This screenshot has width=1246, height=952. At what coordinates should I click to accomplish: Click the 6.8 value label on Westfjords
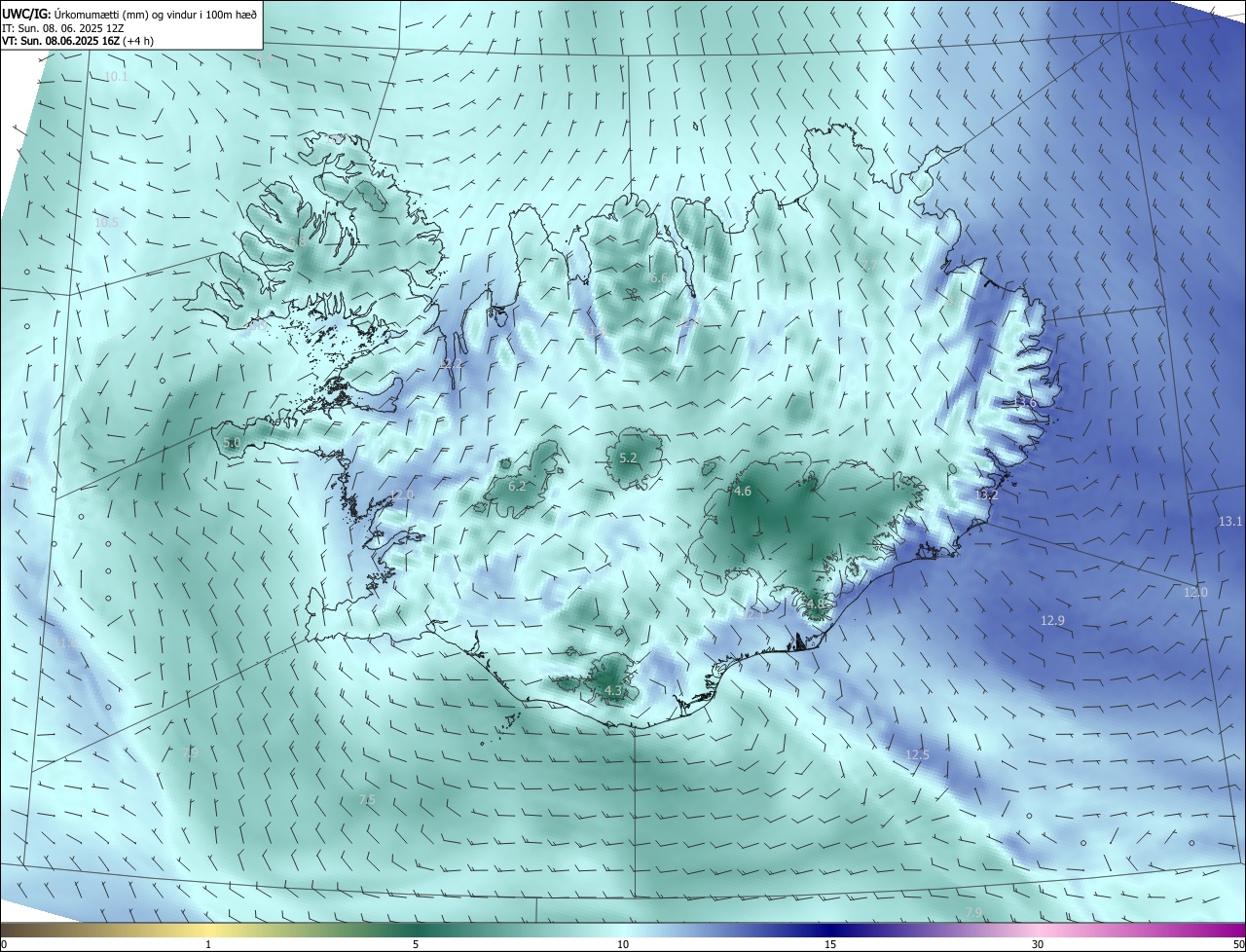(x=298, y=240)
